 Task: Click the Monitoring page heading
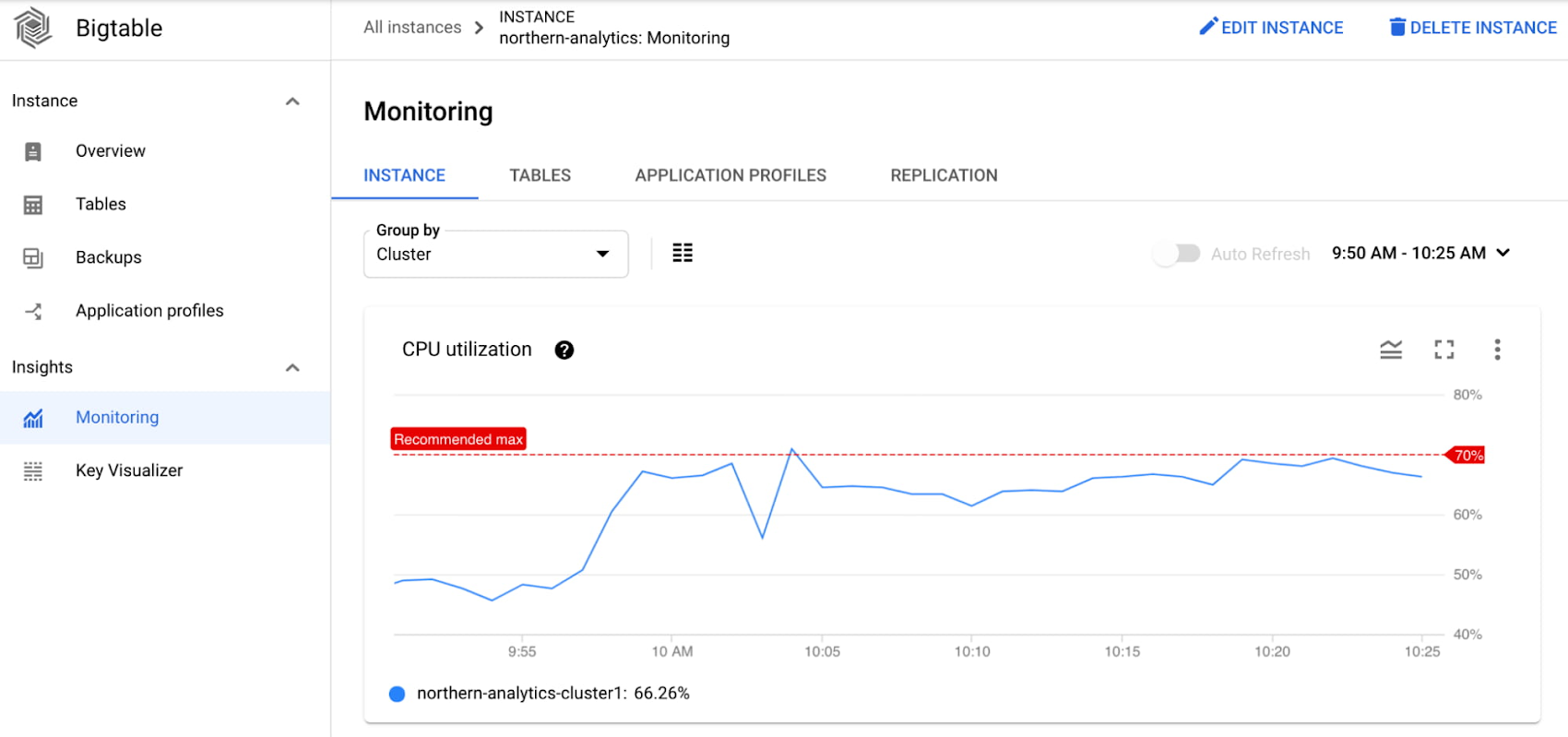428,112
